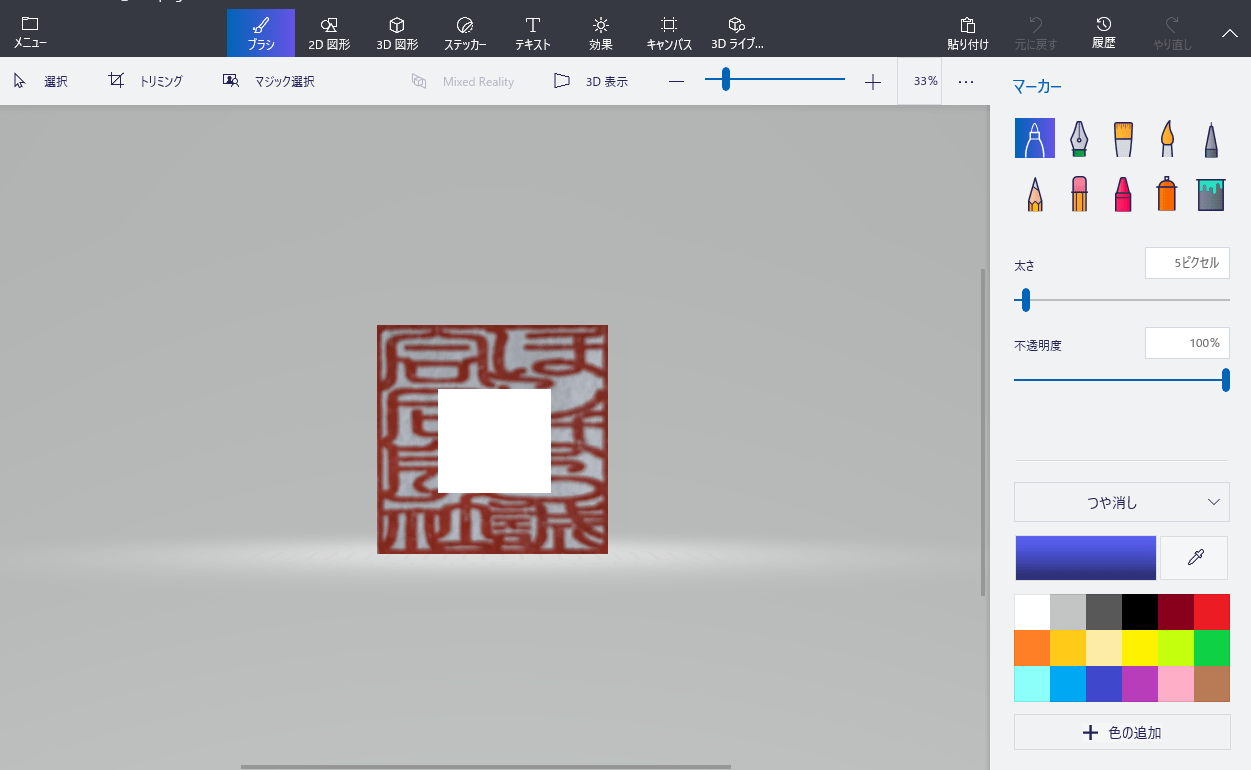1251x770 pixels.
Task: Select the calligraphy pen brush
Action: pyautogui.click(x=1079, y=138)
